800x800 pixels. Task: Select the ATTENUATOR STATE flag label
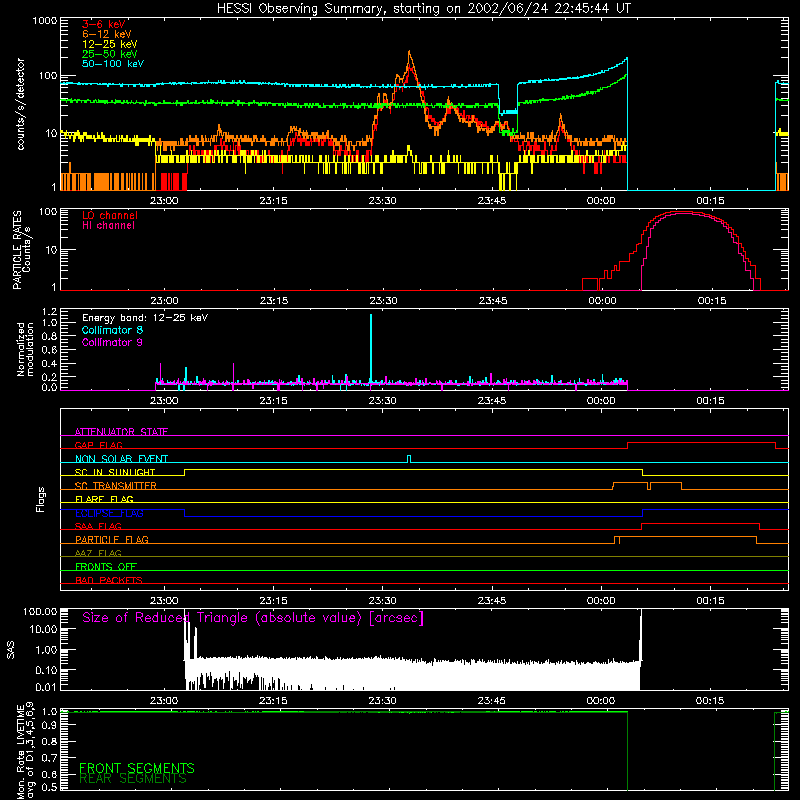coord(121,432)
